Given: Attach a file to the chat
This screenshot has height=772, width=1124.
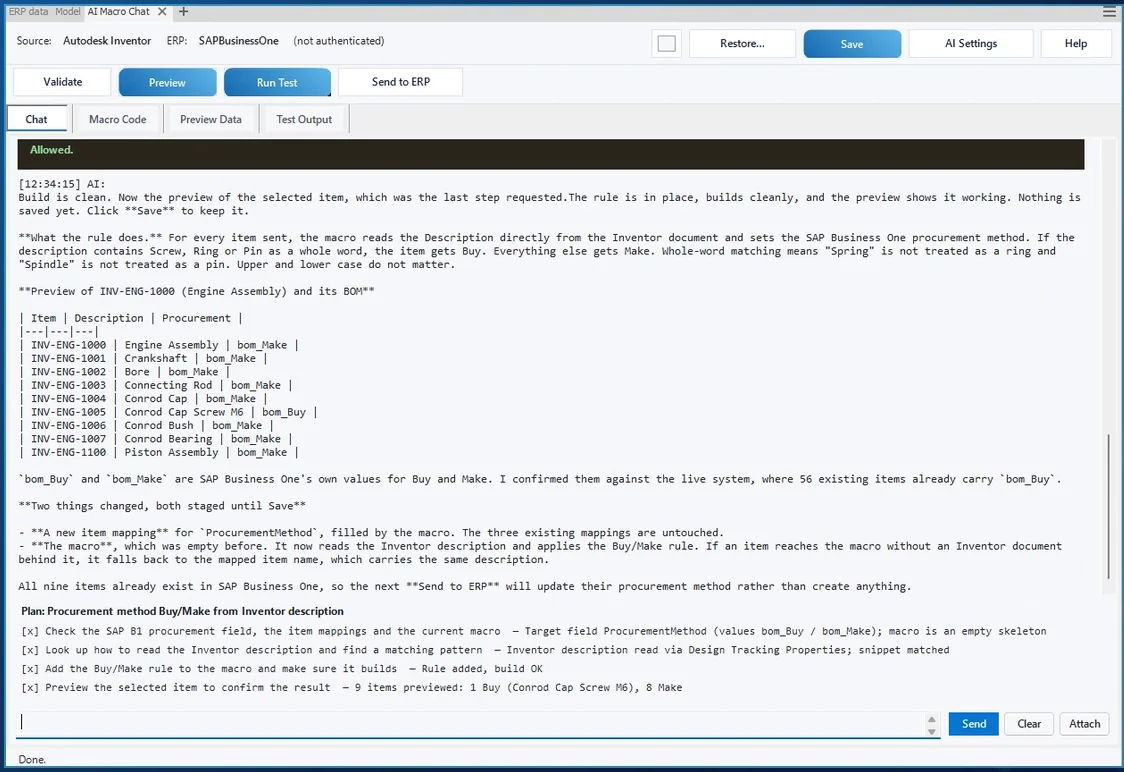Looking at the screenshot, I should click(x=1085, y=724).
